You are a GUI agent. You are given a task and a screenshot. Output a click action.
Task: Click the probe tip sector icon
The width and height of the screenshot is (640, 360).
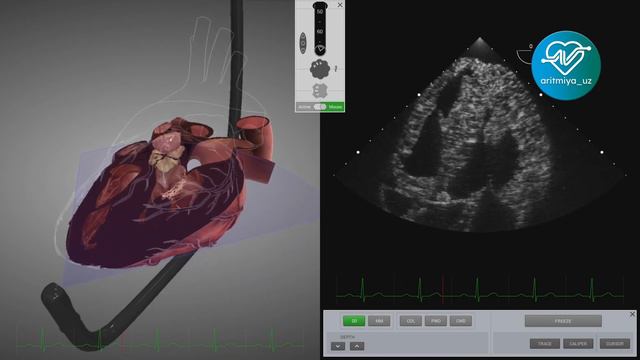point(320,49)
